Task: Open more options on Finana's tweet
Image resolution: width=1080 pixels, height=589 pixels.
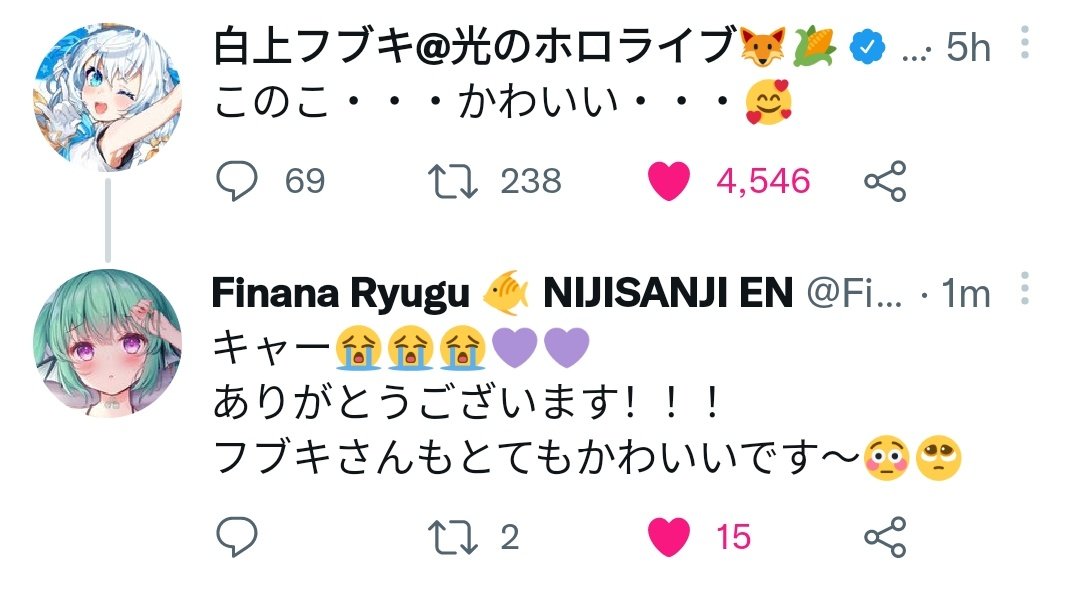Action: 1025,289
